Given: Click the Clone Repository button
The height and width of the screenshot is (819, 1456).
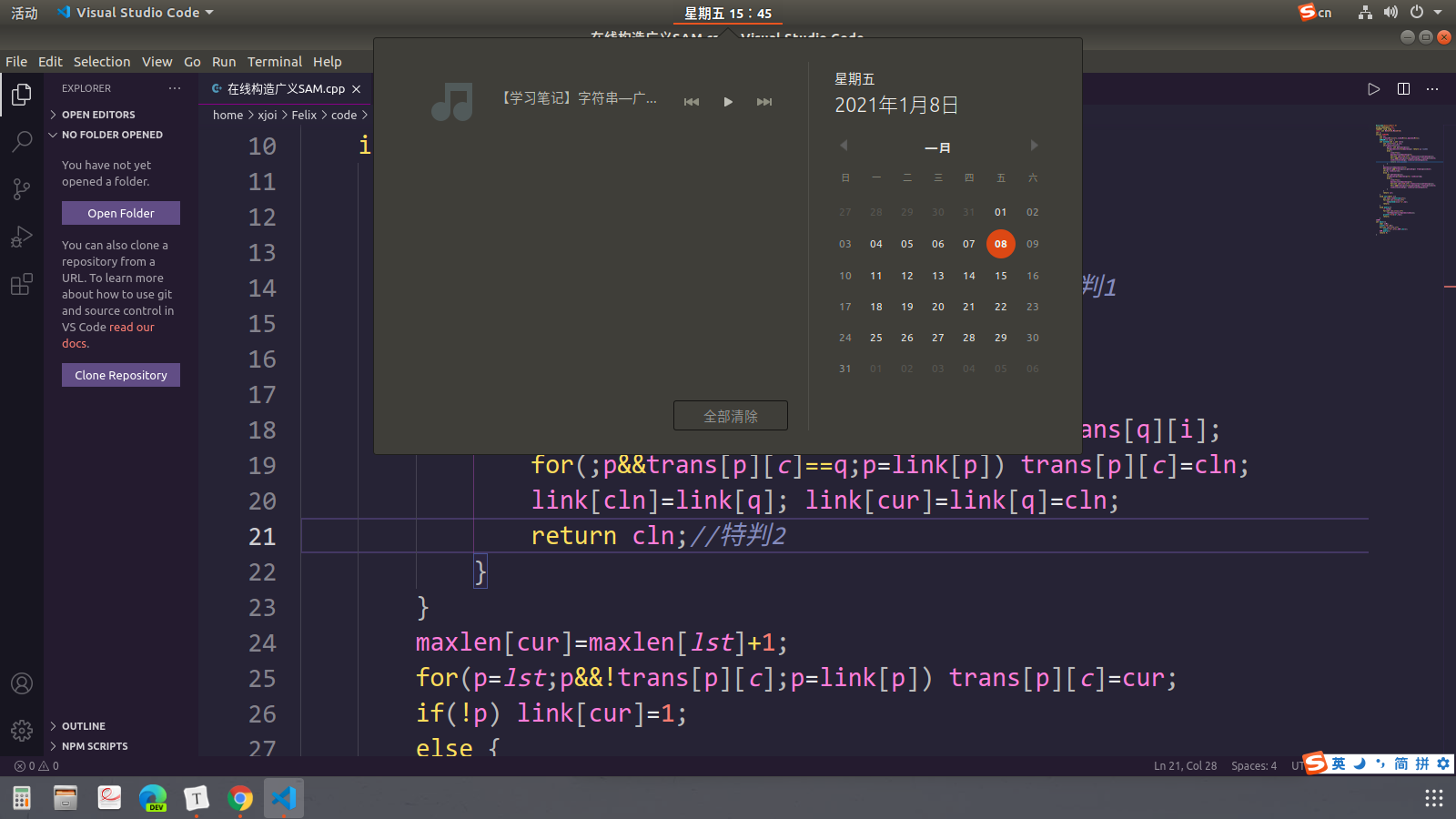Looking at the screenshot, I should click(x=121, y=375).
